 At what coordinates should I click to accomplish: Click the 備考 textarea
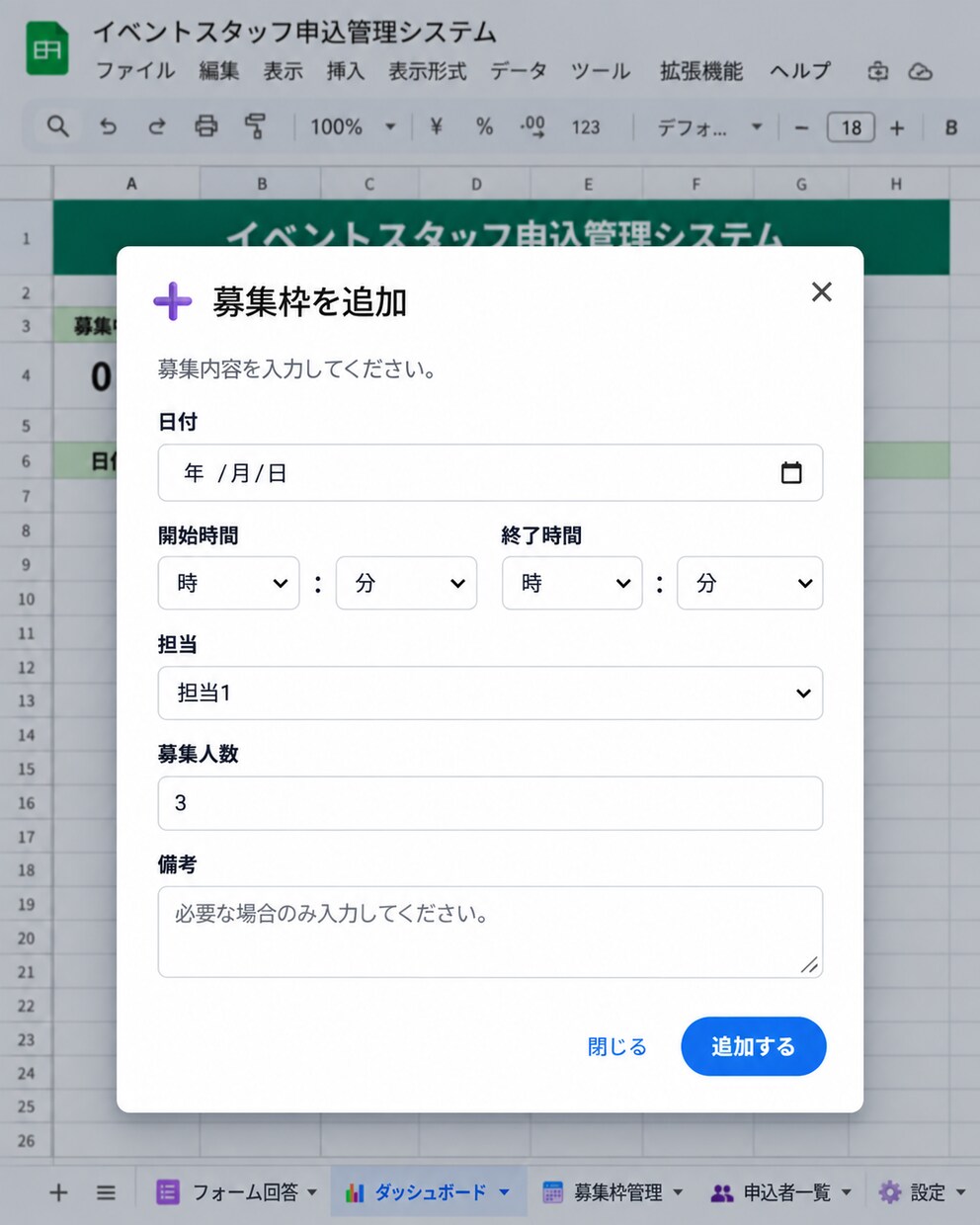click(490, 932)
